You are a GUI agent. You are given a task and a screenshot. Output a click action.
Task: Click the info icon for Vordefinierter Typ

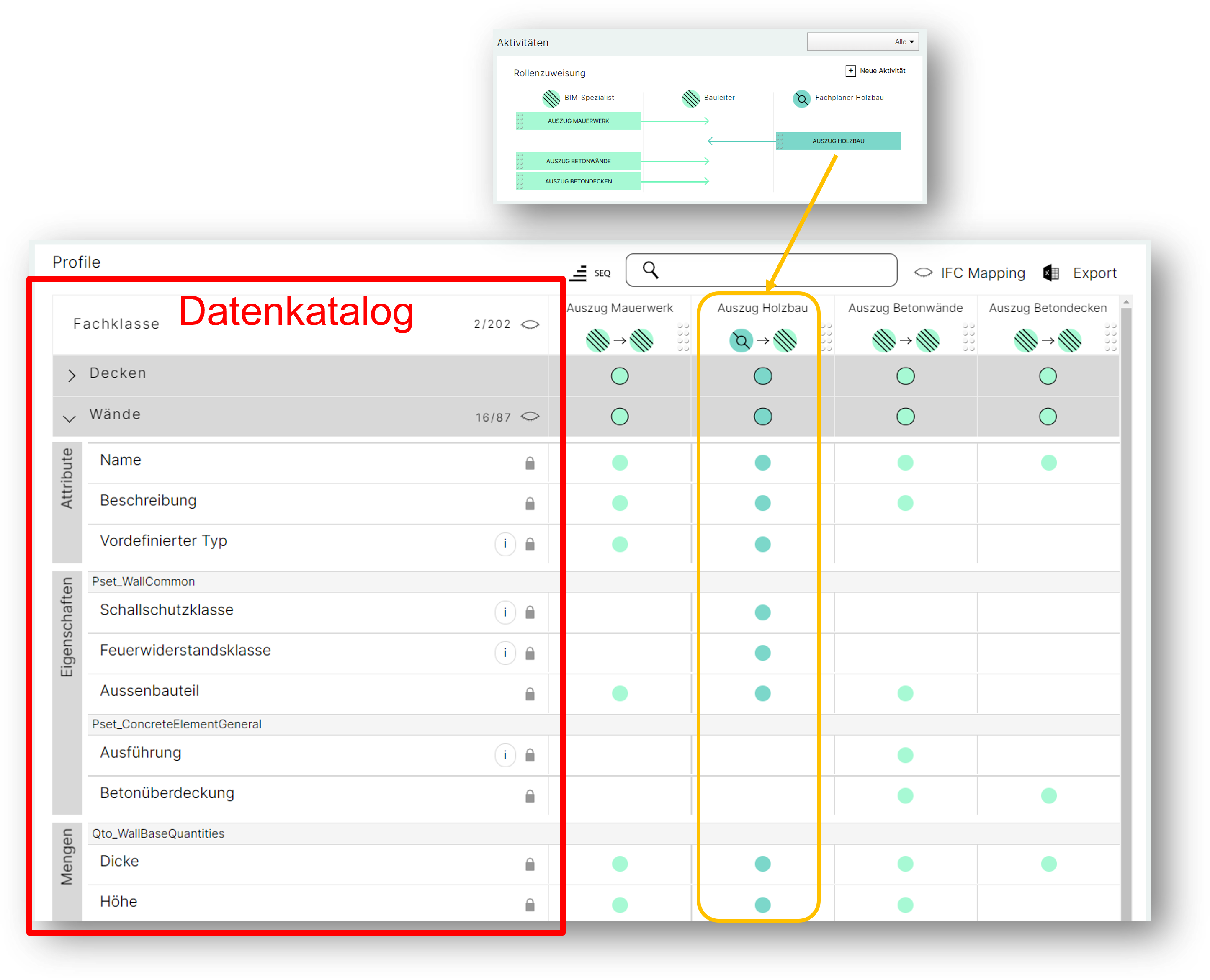click(505, 544)
